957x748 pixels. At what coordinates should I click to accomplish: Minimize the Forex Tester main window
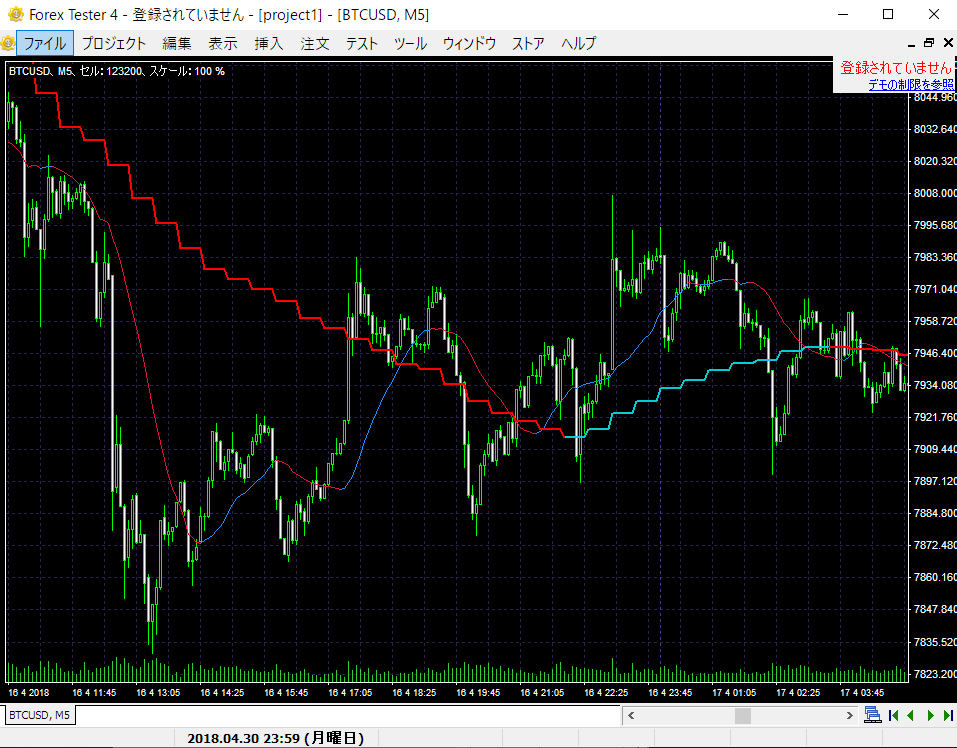tap(843, 14)
